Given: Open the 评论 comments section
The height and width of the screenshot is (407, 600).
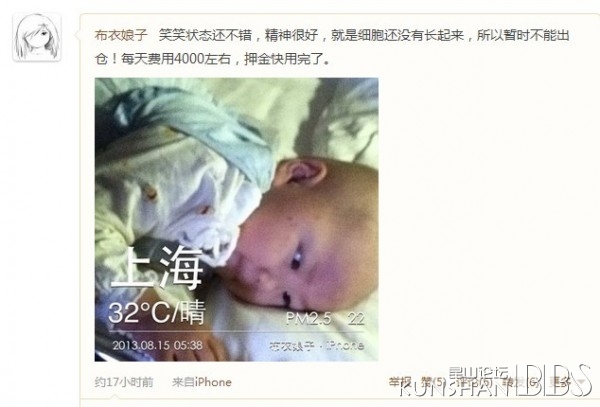Looking at the screenshot, I should [473, 381].
